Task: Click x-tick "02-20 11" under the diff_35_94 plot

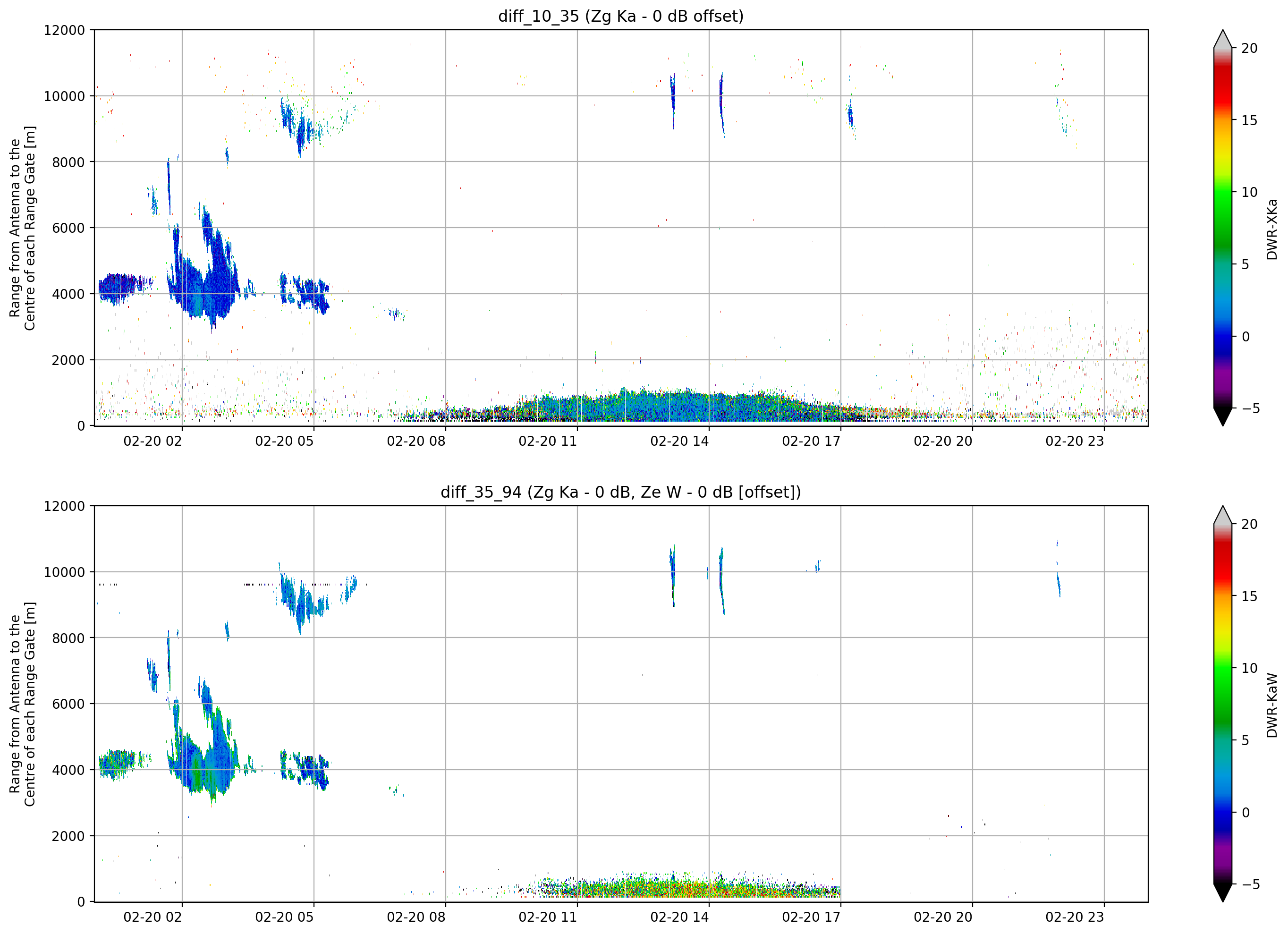Action: (548, 917)
